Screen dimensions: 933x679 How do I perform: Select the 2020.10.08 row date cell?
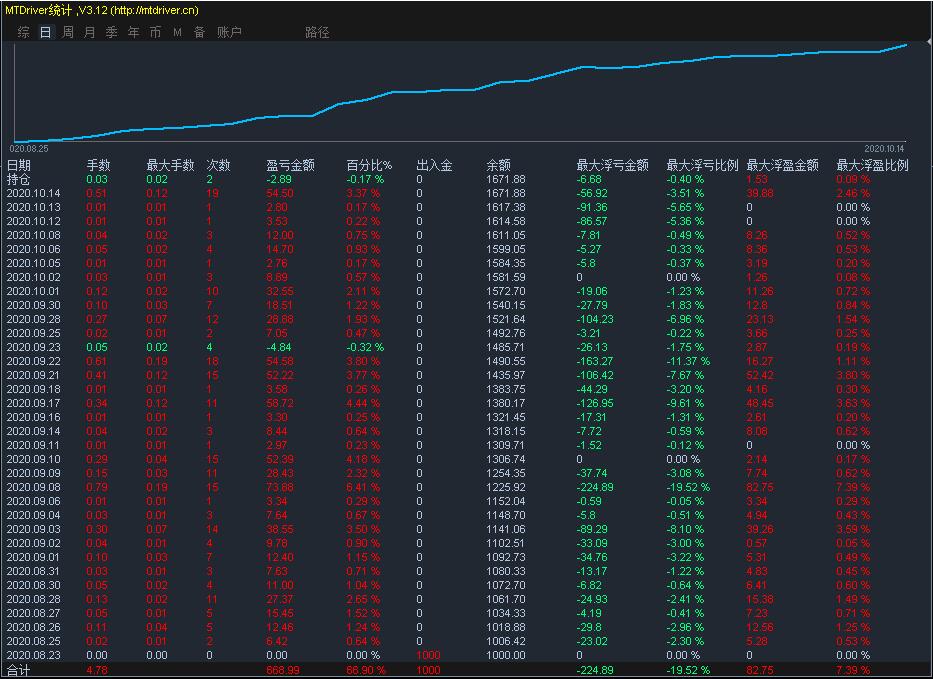[33, 235]
